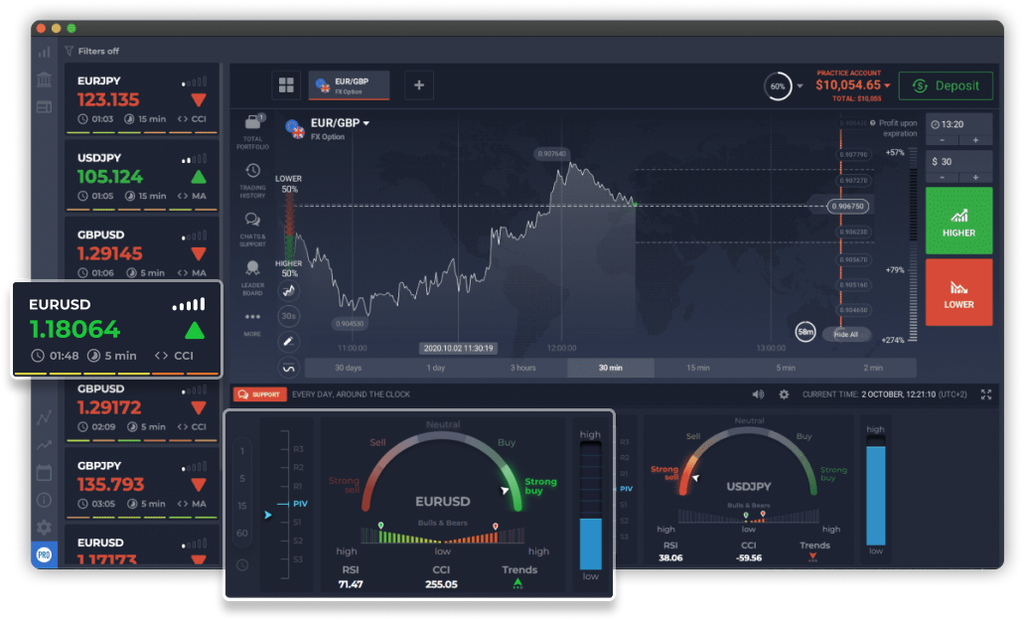The image size is (1024, 621).
Task: Select the USDJPY 105.124 card
Action: [x=142, y=176]
